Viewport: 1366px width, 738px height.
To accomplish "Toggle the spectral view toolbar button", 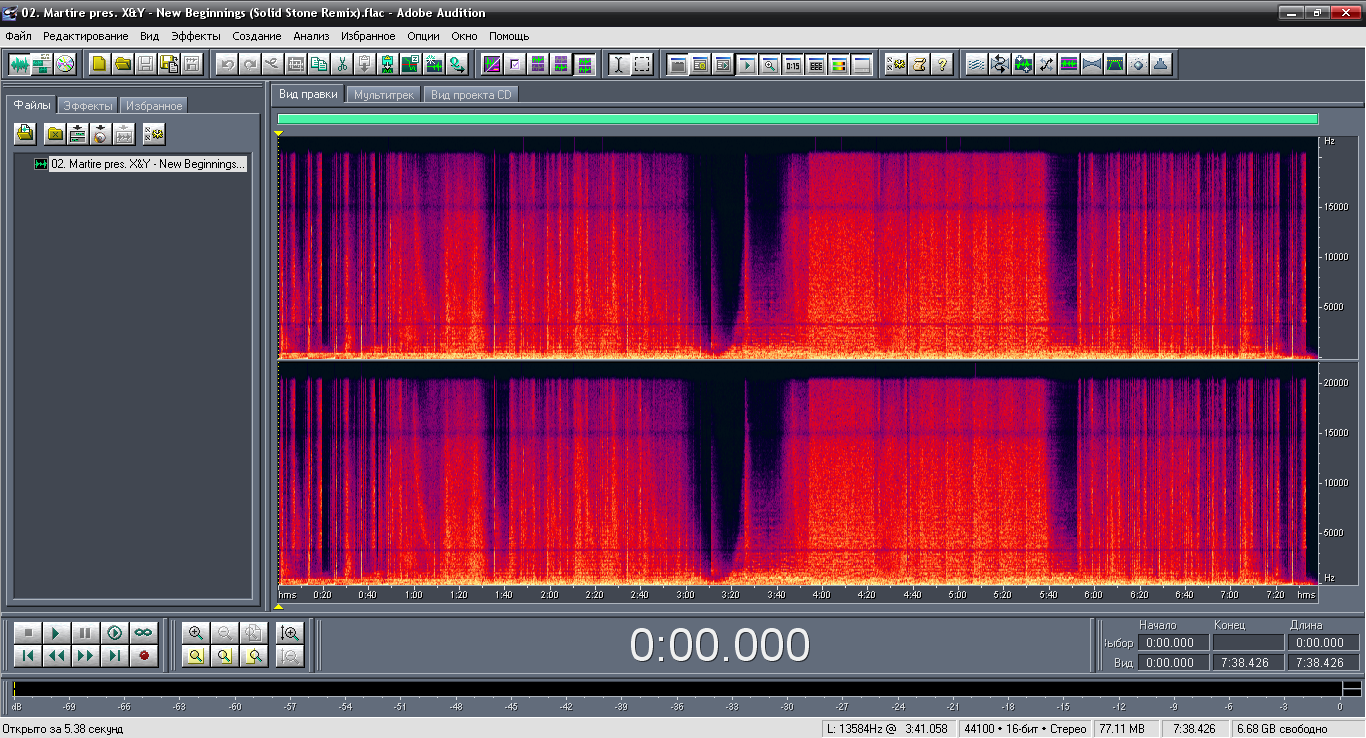I will click(492, 65).
